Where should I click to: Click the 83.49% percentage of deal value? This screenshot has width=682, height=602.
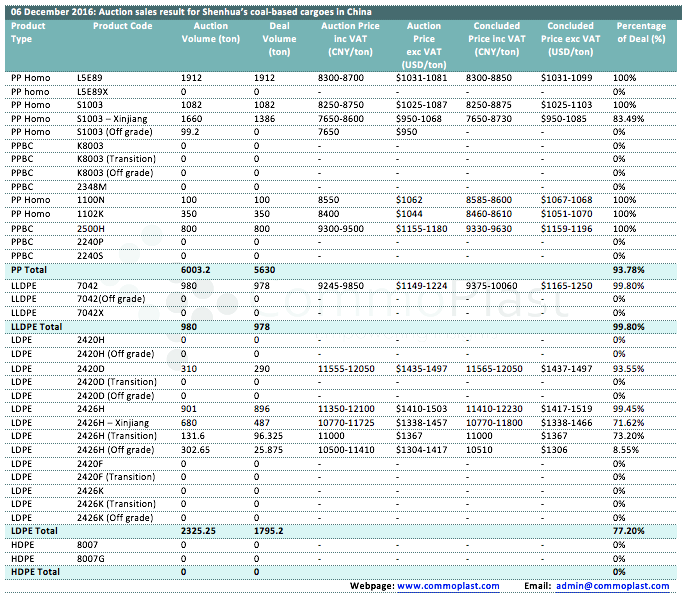click(628, 118)
